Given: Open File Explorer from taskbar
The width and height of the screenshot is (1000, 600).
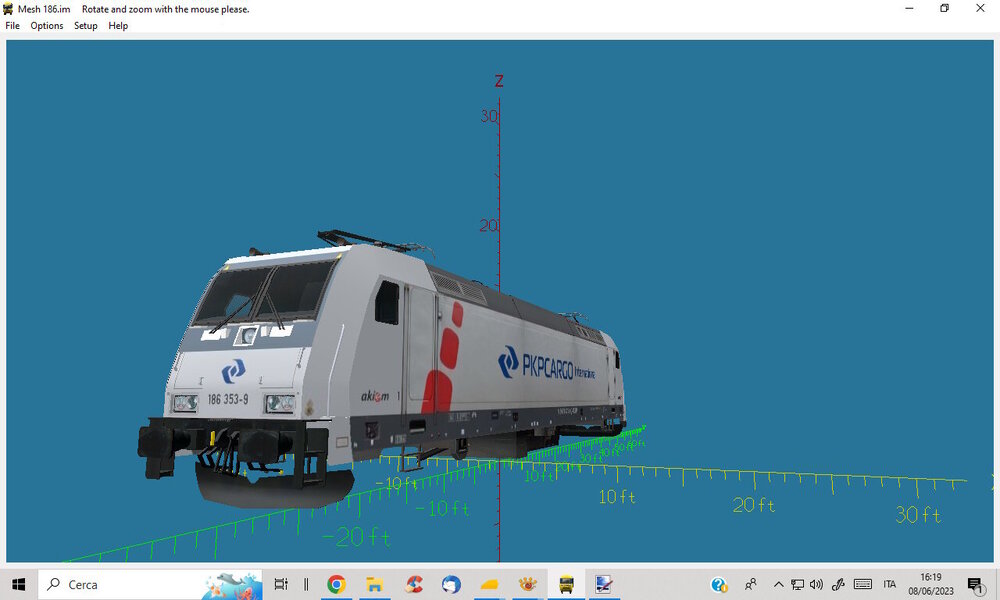Looking at the screenshot, I should (x=374, y=584).
